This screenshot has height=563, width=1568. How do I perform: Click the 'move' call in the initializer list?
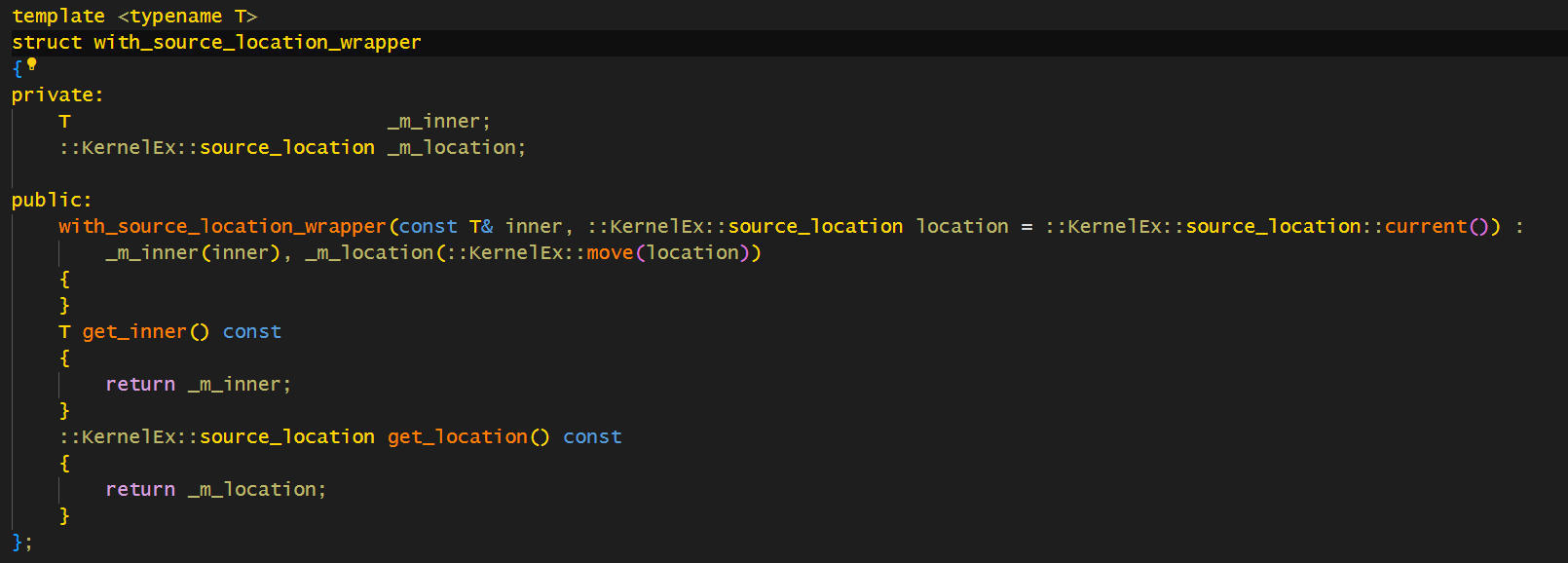610,253
